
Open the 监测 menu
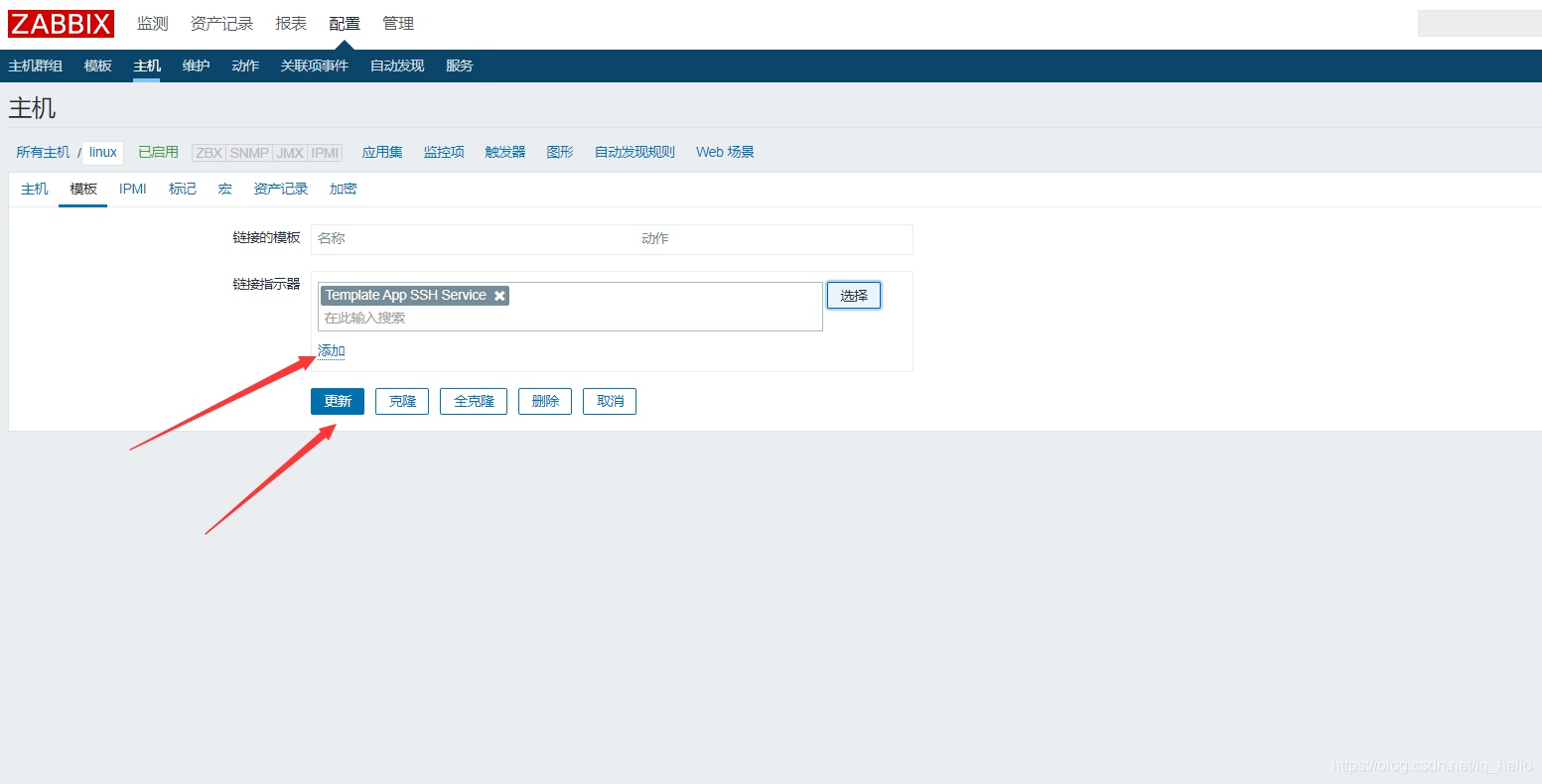click(x=153, y=24)
